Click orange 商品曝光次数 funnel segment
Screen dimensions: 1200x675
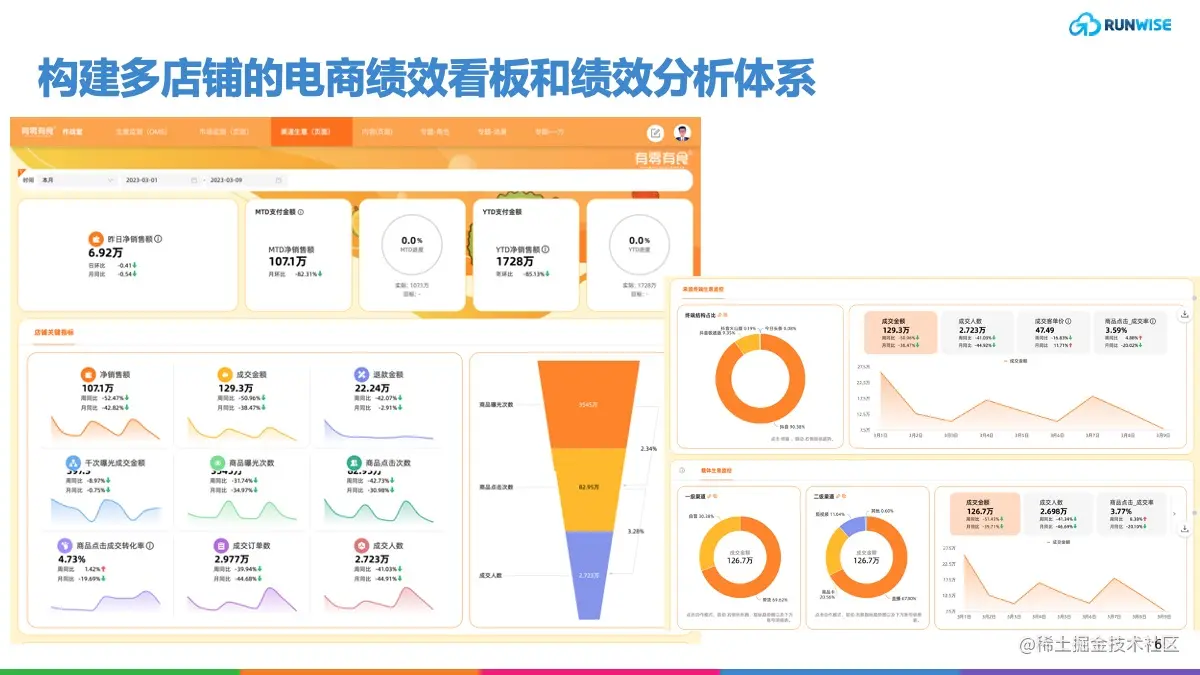[x=588, y=404]
